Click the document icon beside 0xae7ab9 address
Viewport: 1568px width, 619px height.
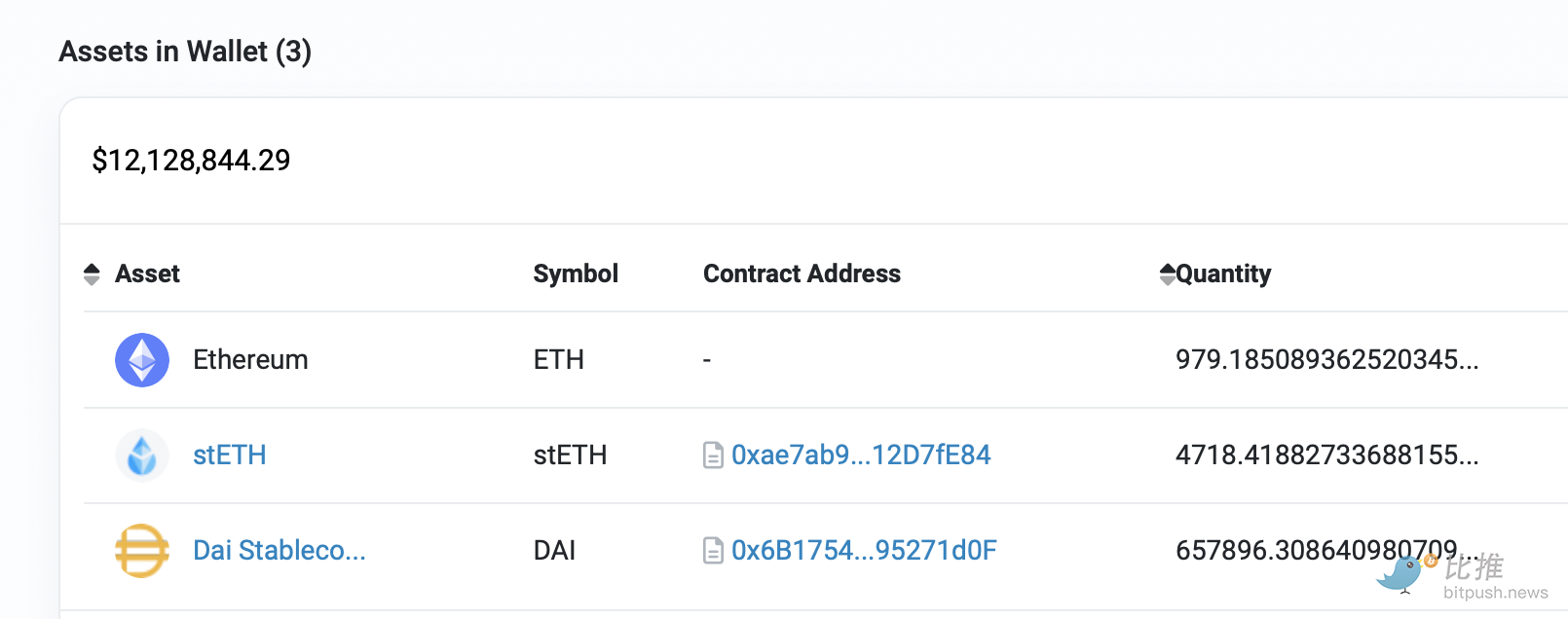click(x=713, y=455)
